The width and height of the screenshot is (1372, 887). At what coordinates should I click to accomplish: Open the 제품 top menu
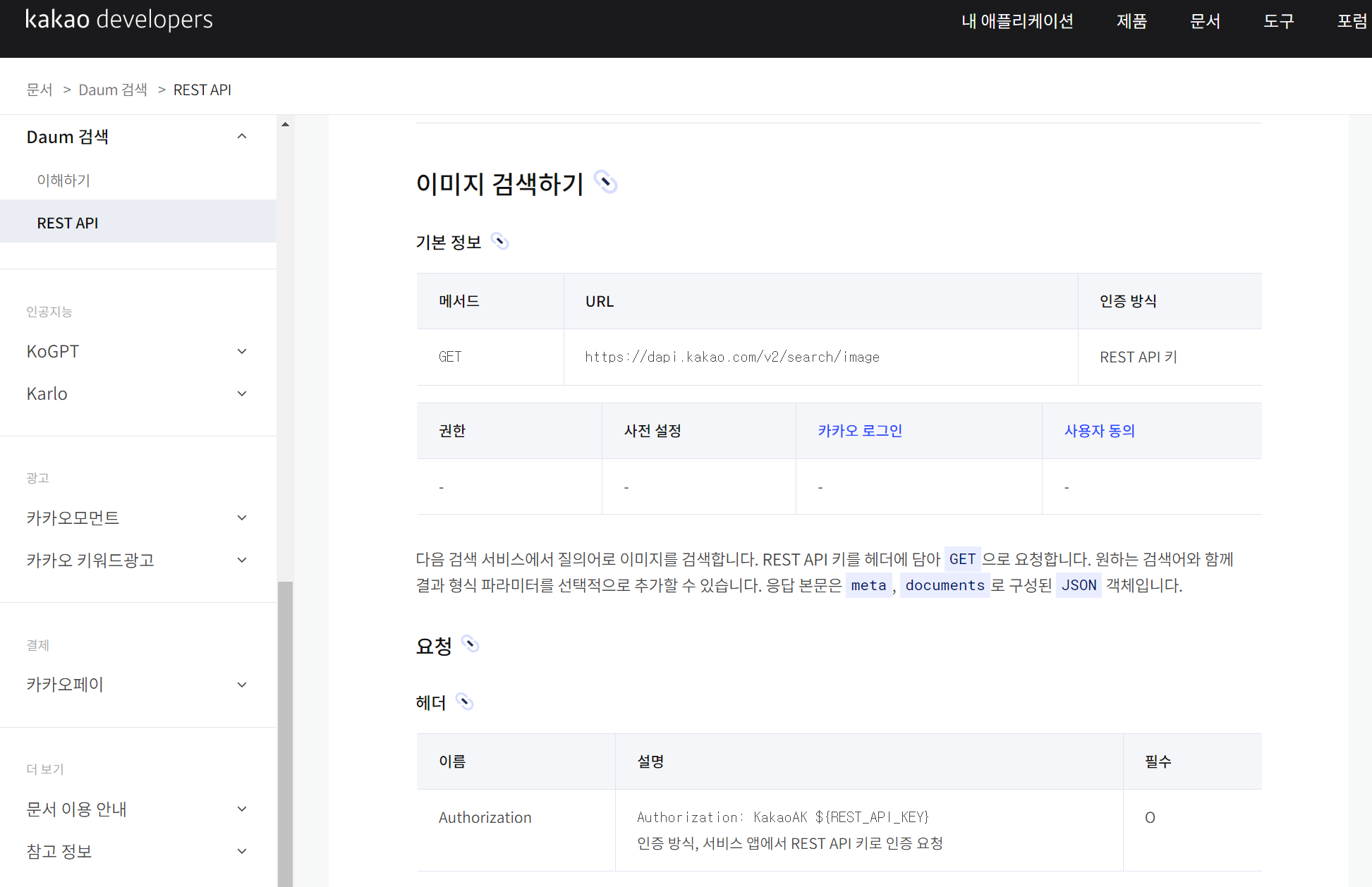coord(1131,21)
